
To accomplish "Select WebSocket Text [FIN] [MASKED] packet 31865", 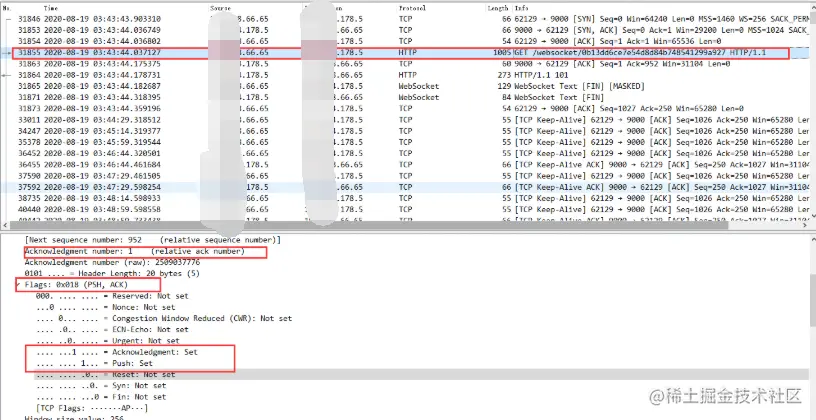I will [406, 86].
